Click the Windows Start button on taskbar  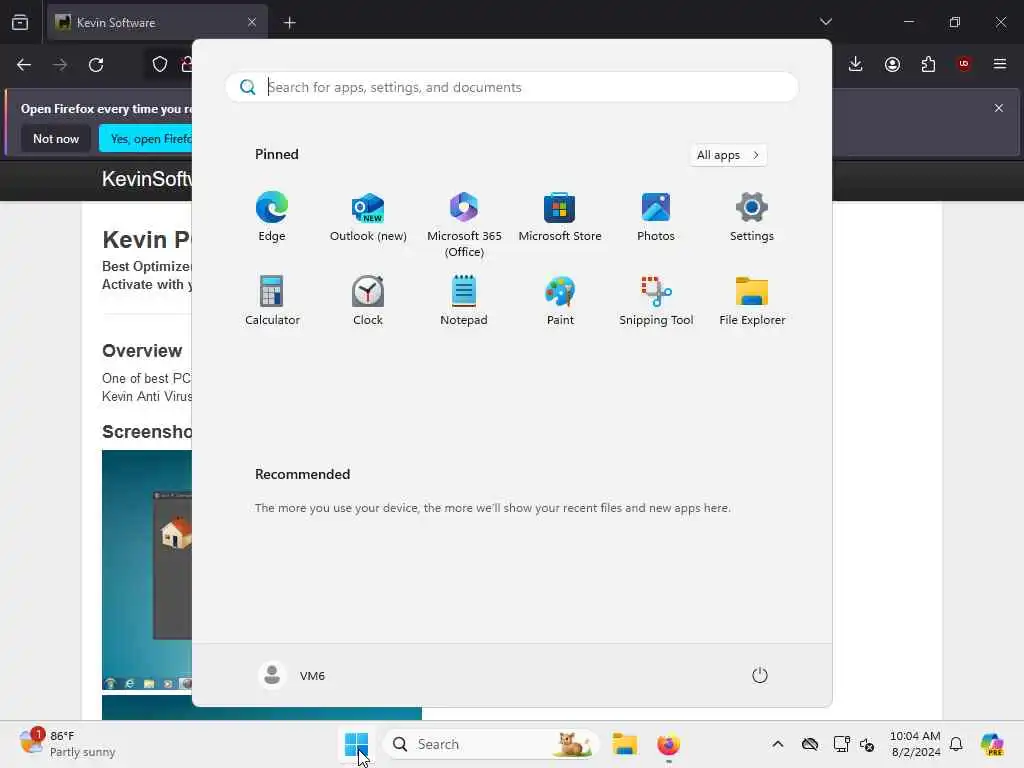point(357,744)
